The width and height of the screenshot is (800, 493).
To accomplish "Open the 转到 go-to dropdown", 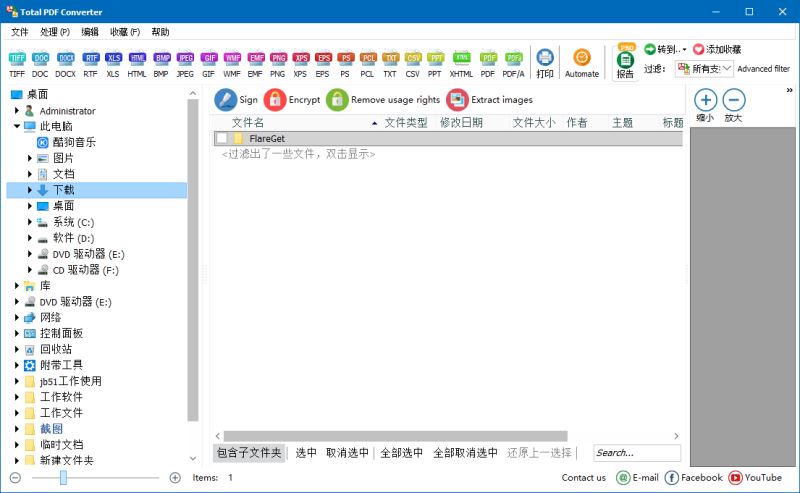I will [666, 50].
